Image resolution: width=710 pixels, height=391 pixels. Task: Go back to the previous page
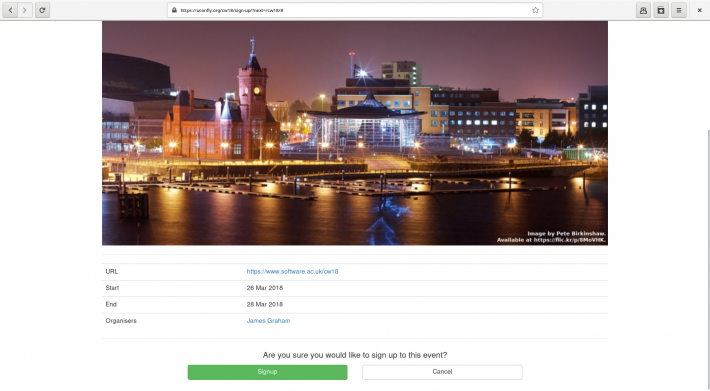(x=10, y=10)
